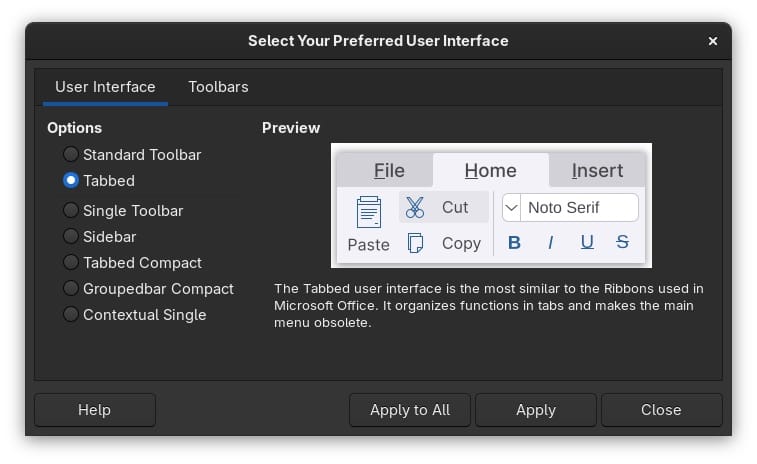Pick the Sidebar interface option
Viewport: 757px width, 464px height.
coord(71,237)
